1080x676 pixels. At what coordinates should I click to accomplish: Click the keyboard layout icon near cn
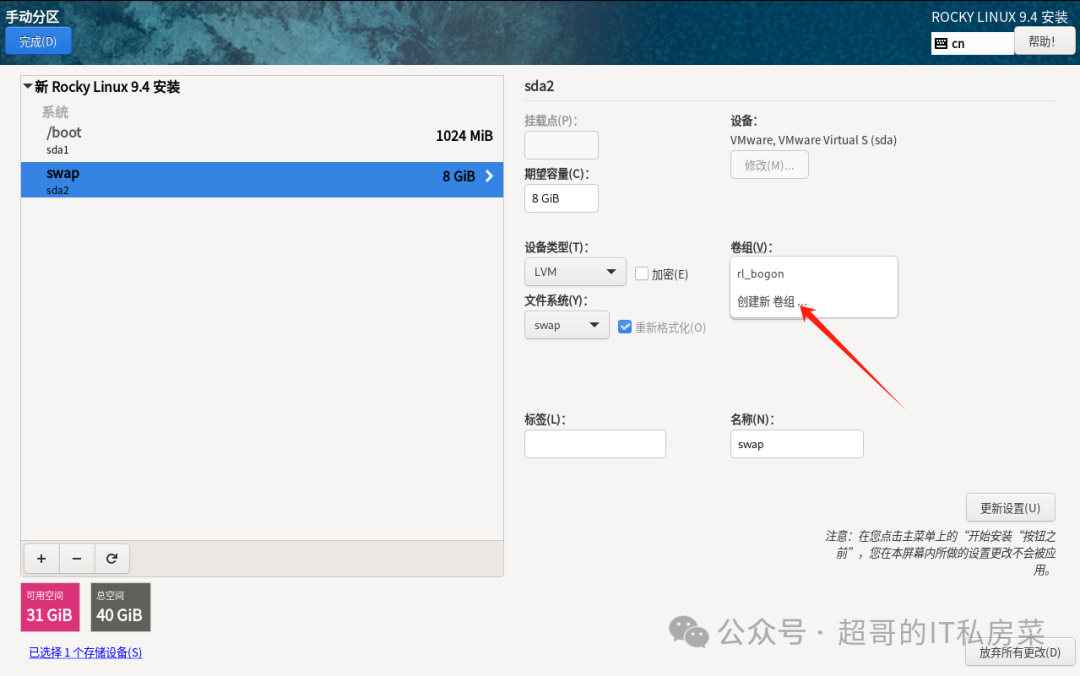click(944, 43)
